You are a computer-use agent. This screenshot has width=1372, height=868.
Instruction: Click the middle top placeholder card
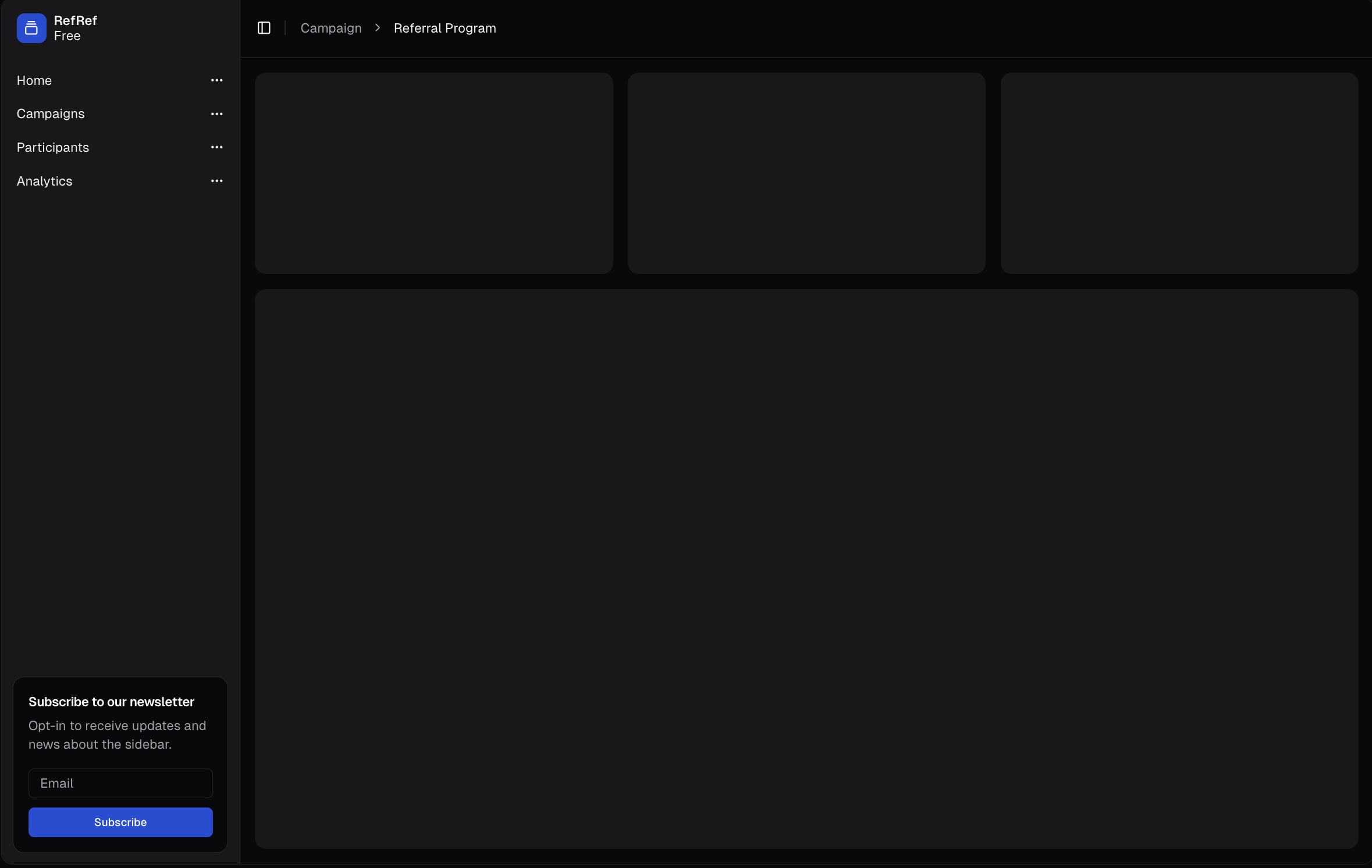click(x=806, y=173)
